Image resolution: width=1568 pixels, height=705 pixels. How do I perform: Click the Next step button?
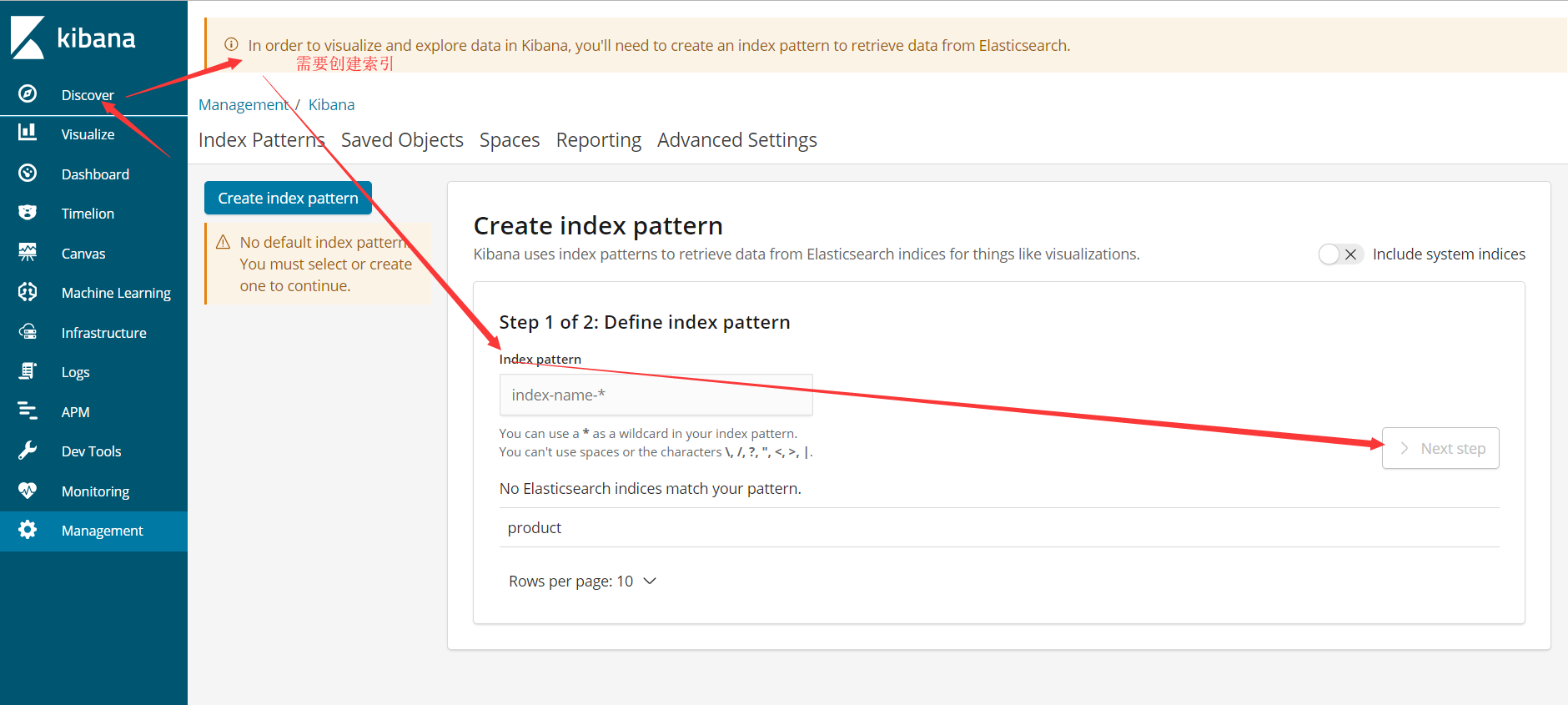tap(1440, 449)
